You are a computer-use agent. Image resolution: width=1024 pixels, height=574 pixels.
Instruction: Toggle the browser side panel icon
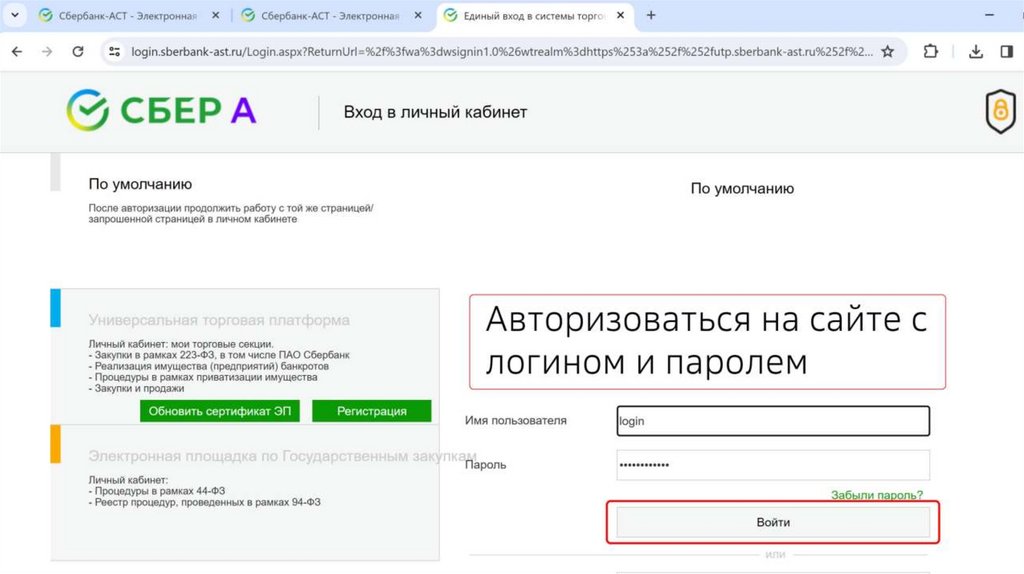[x=1007, y=52]
